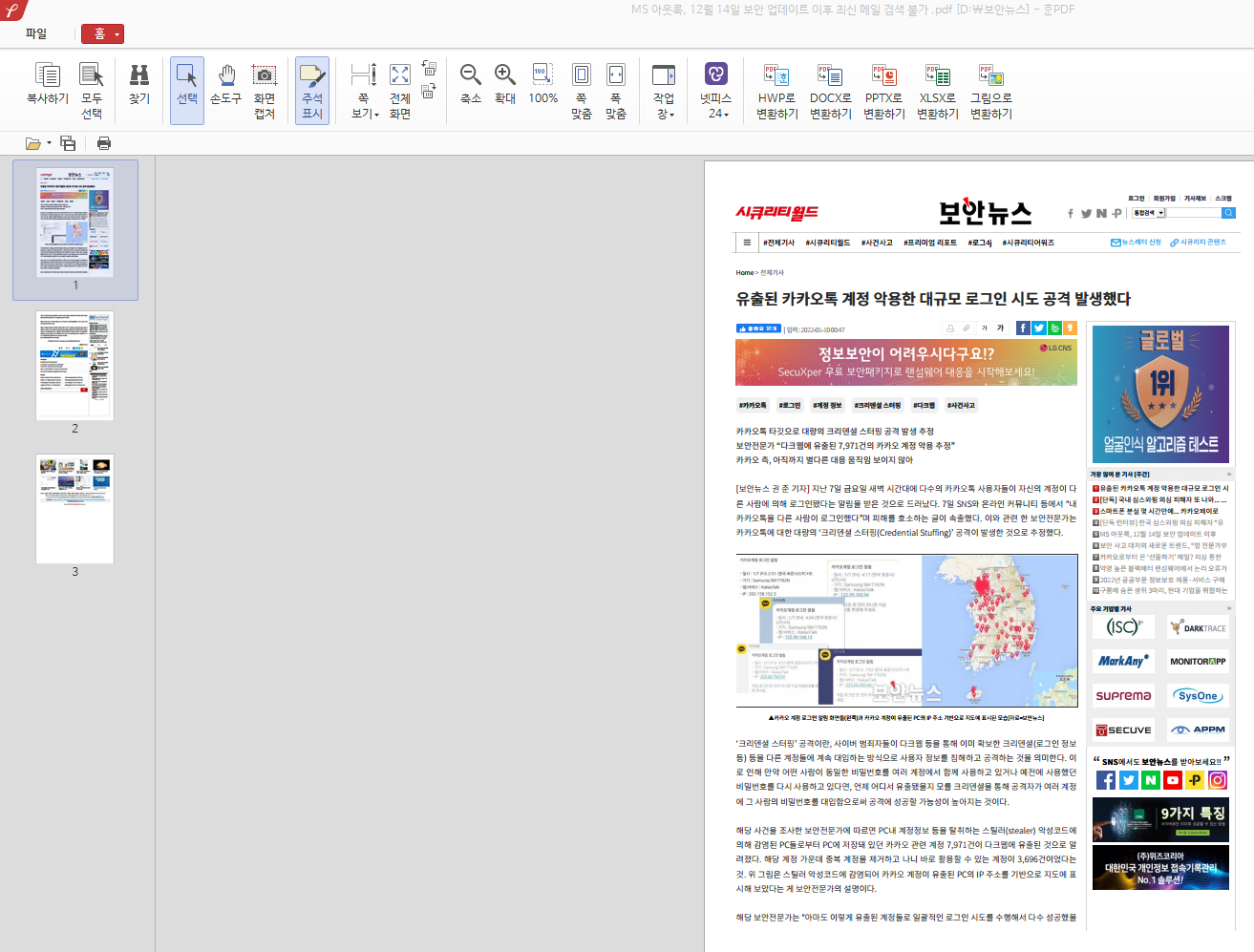Click the app logo in title corner

click(x=11, y=10)
